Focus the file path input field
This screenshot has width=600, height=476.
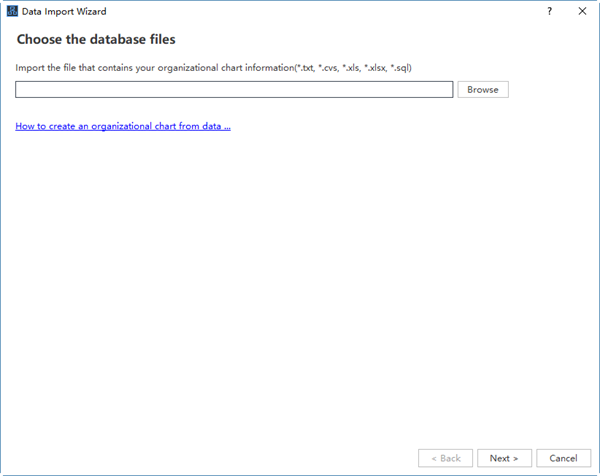[x=234, y=90]
